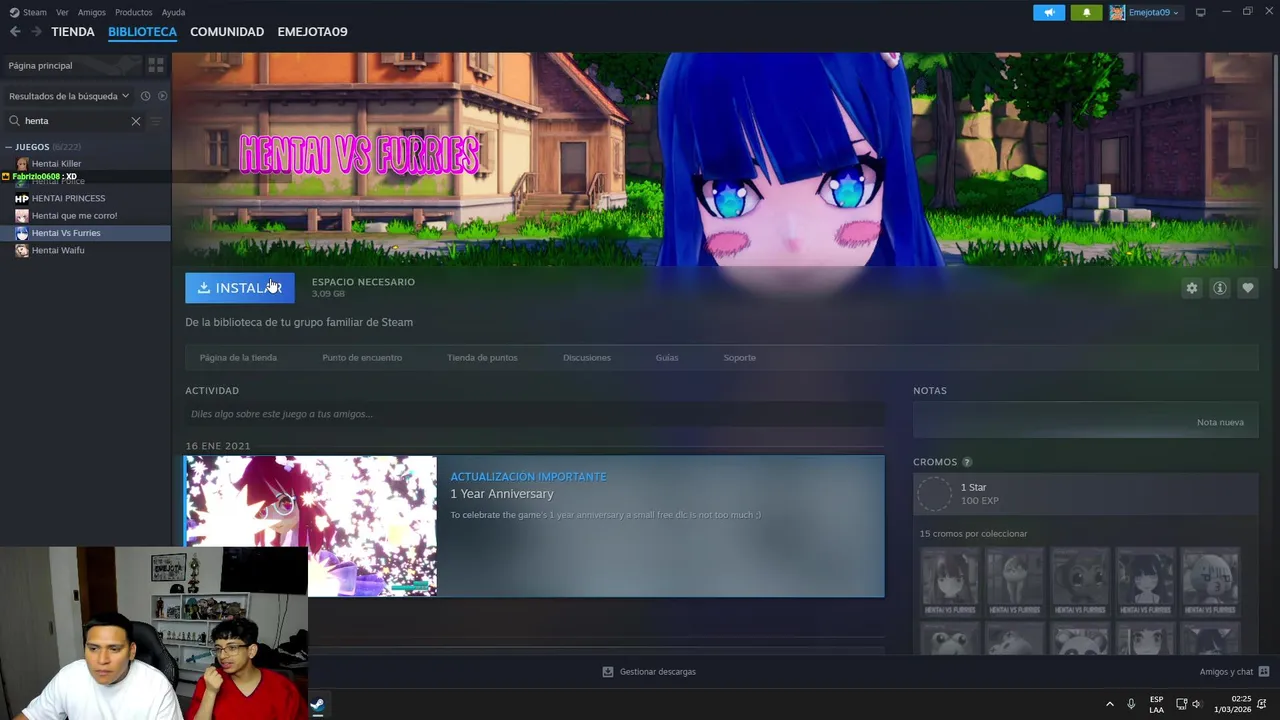Image resolution: width=1280 pixels, height=720 pixels.
Task: Open game settings gear icon
Action: coord(1192,288)
